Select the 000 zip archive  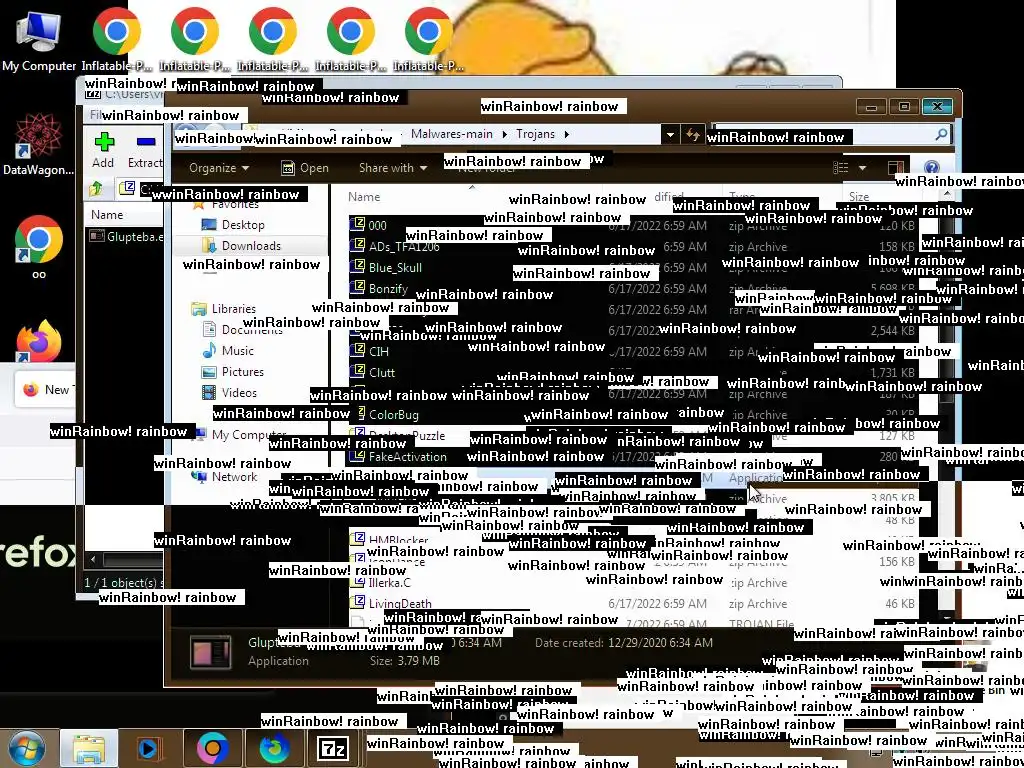pos(377,225)
